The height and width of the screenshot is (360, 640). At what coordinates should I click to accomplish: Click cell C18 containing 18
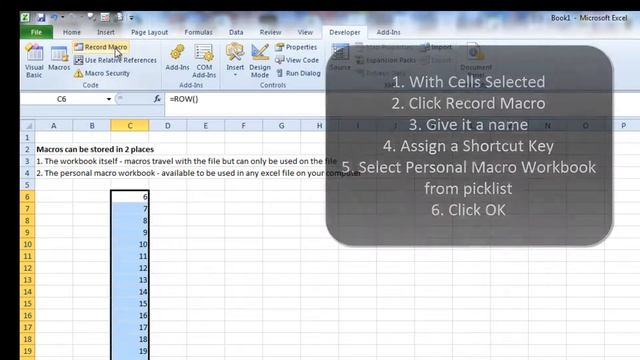pos(130,339)
